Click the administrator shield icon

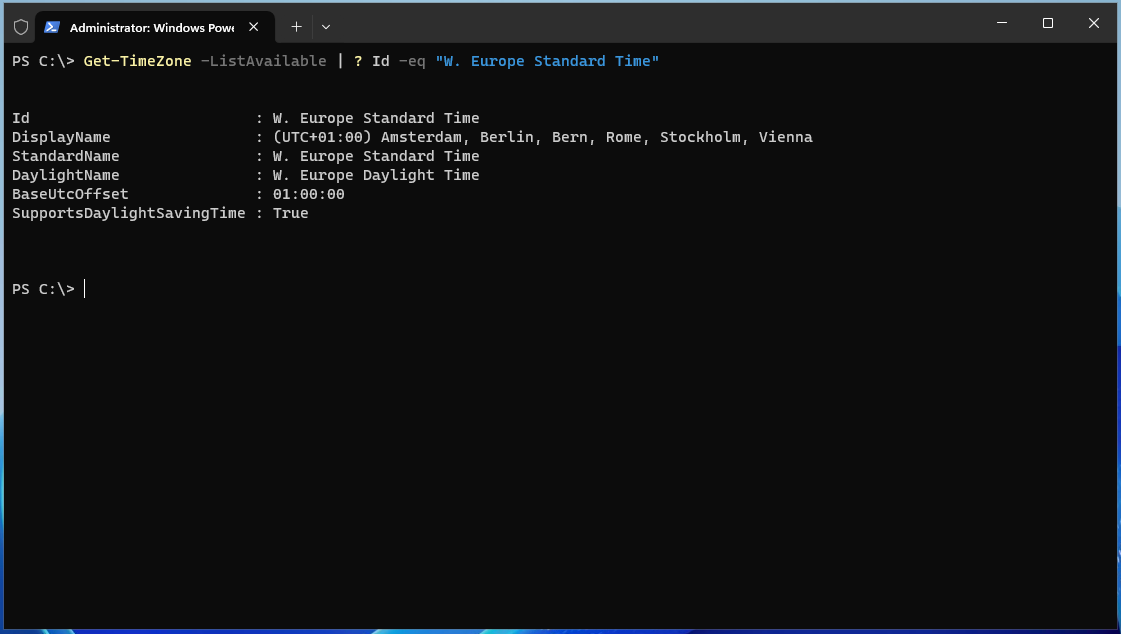[x=20, y=27]
